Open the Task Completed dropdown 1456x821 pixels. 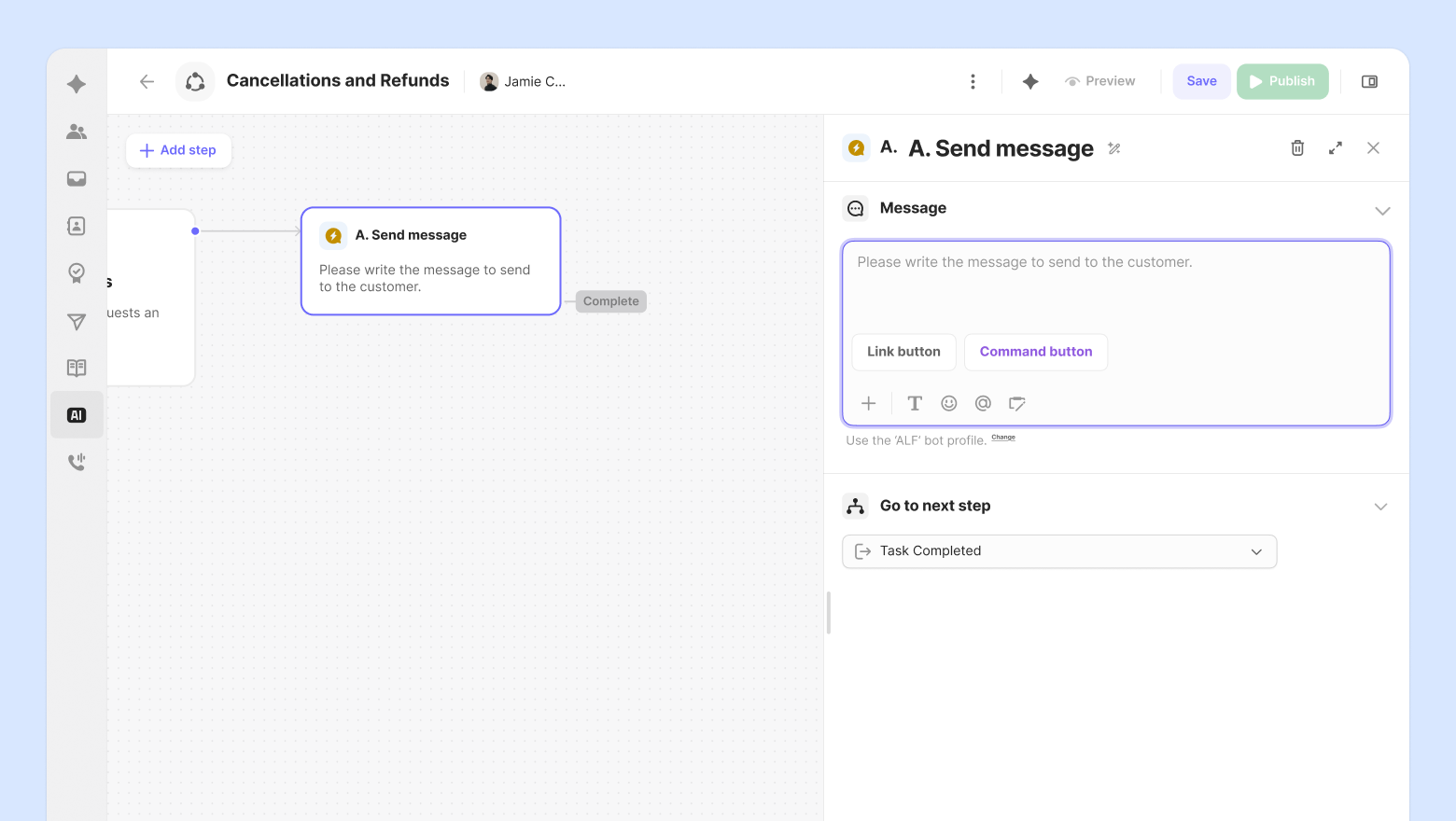(x=1059, y=551)
